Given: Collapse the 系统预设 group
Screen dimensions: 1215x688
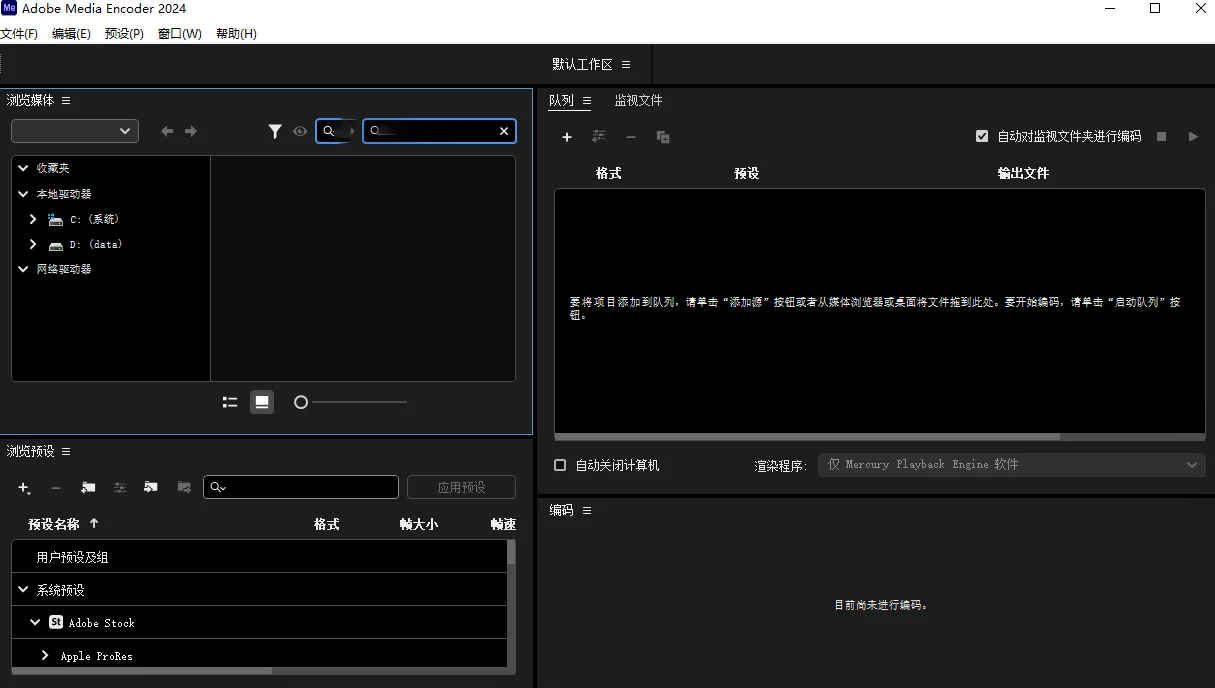Looking at the screenshot, I should [x=23, y=590].
